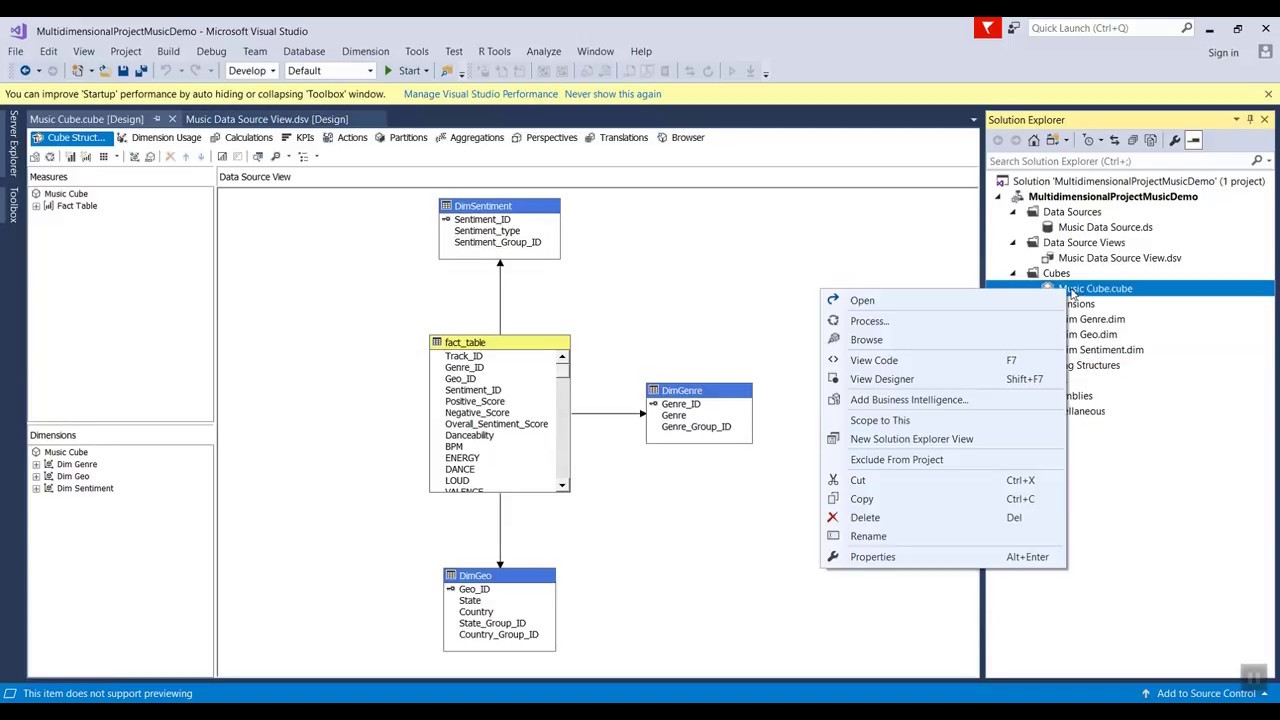Select Dim Geo in Dimensions pane
Screen dimensions: 1280x720
[73, 476]
